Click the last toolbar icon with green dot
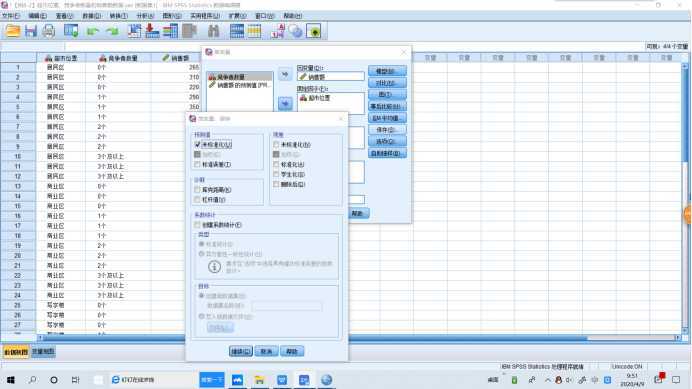The image size is (692, 389). pos(313,31)
